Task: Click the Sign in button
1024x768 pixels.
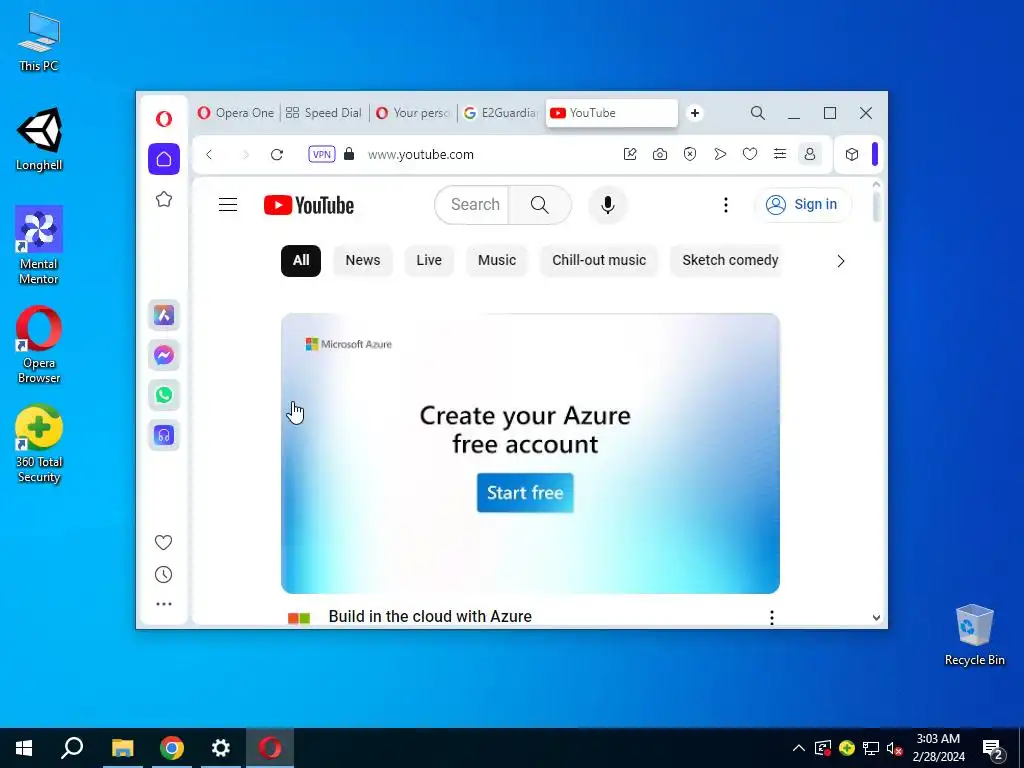Action: point(803,204)
